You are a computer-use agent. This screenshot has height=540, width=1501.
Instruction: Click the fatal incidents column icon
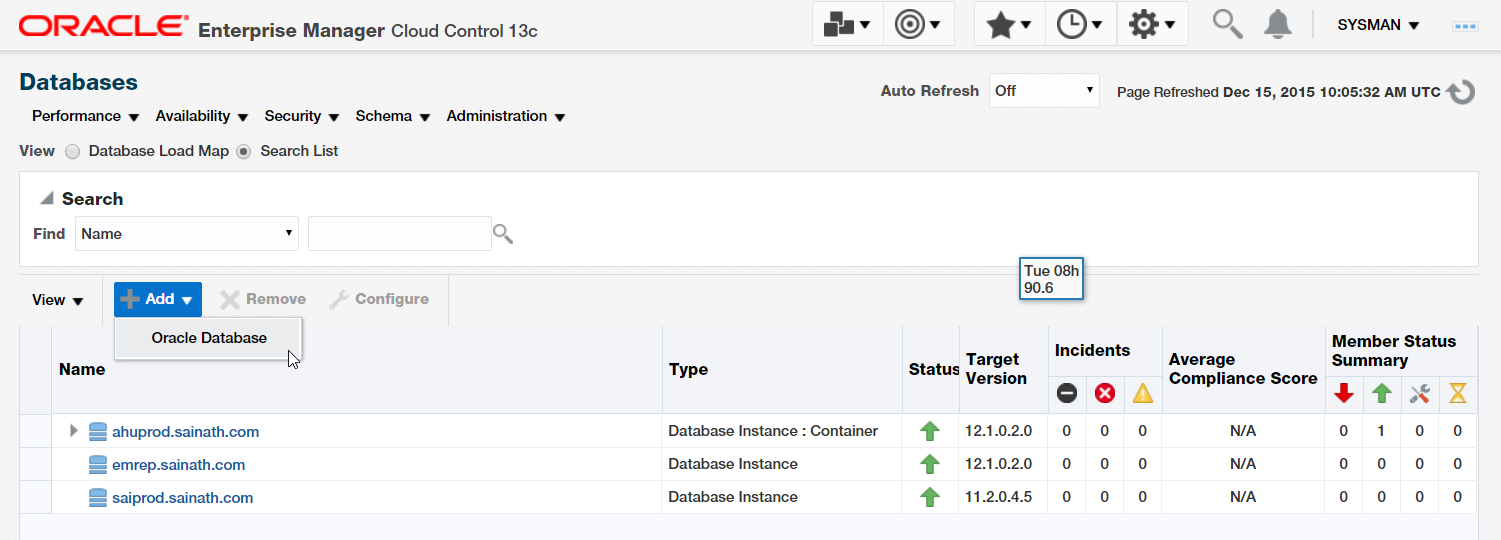tap(1067, 394)
